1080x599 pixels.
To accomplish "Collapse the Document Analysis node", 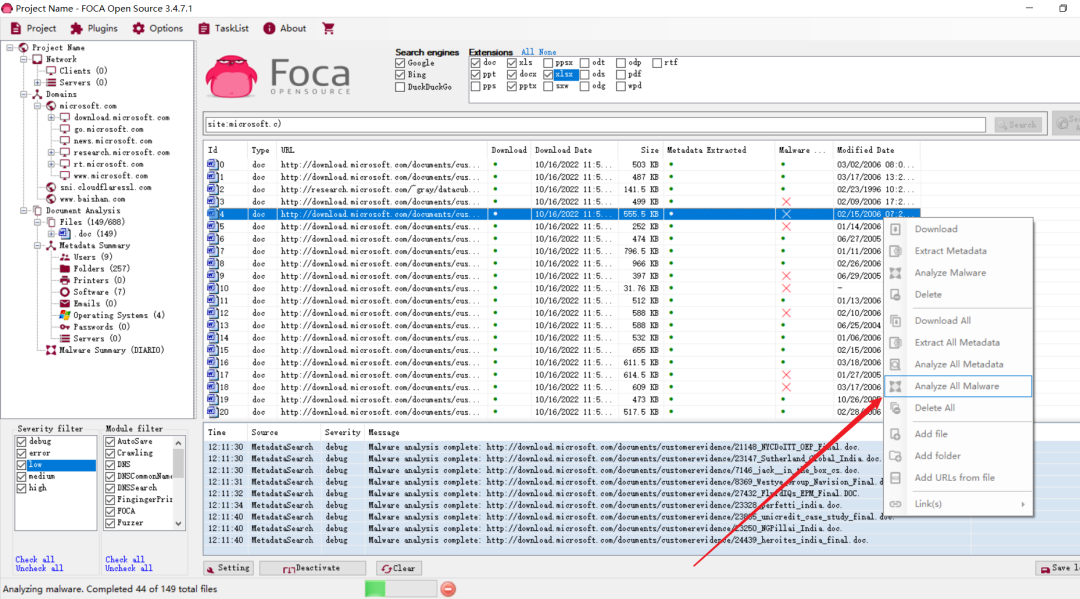I will pyautogui.click(x=24, y=211).
